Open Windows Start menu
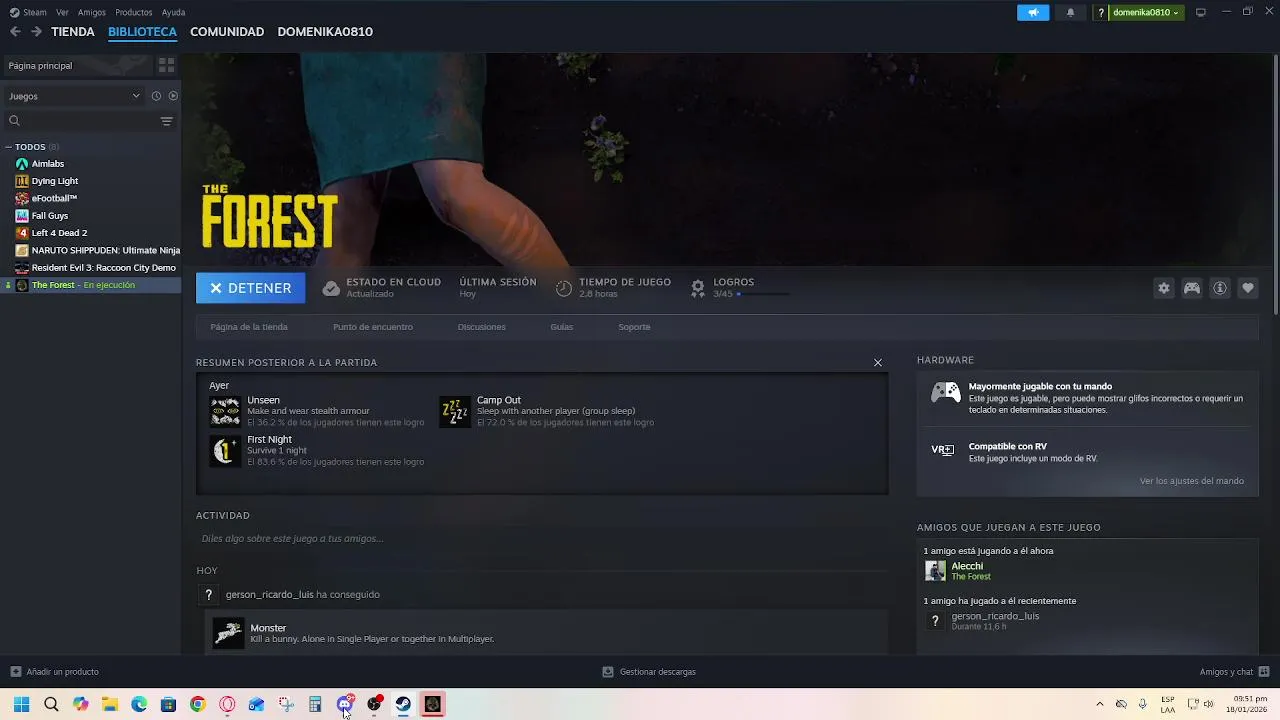This screenshot has height=720, width=1280. (x=21, y=704)
